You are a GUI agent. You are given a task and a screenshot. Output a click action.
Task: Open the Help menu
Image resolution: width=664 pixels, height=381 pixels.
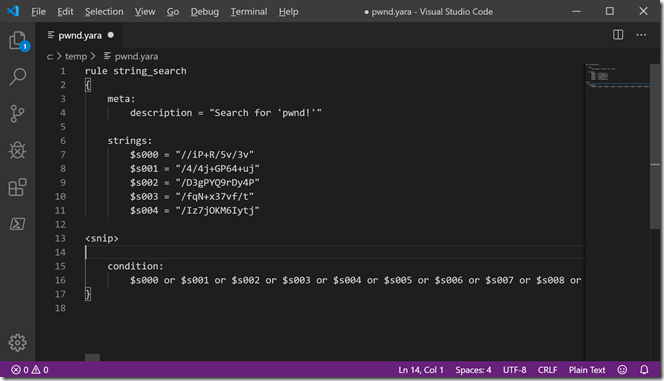288,12
